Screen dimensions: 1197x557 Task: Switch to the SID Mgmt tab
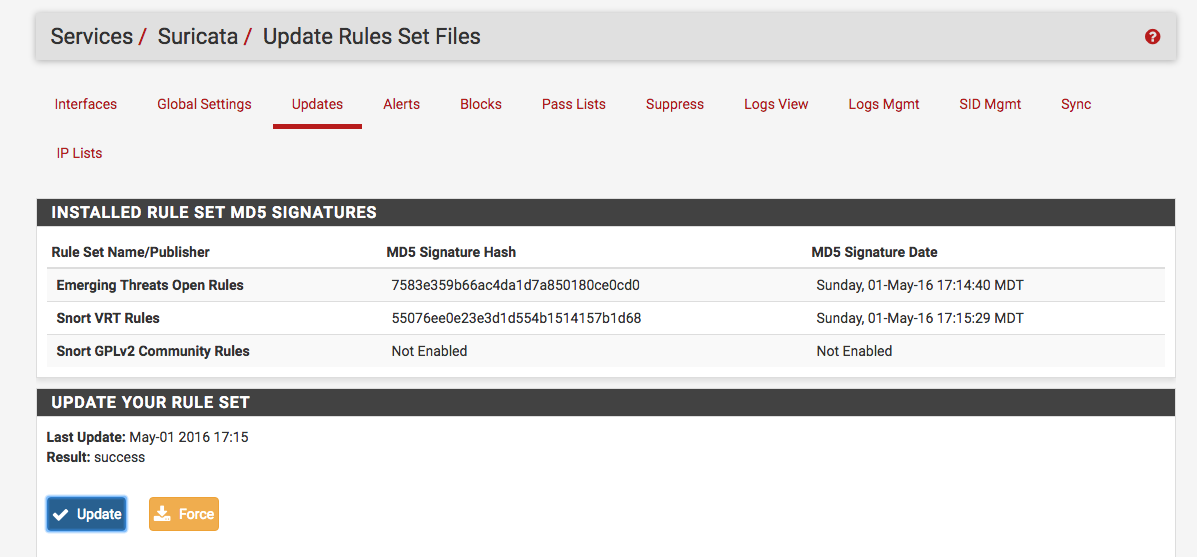(990, 104)
